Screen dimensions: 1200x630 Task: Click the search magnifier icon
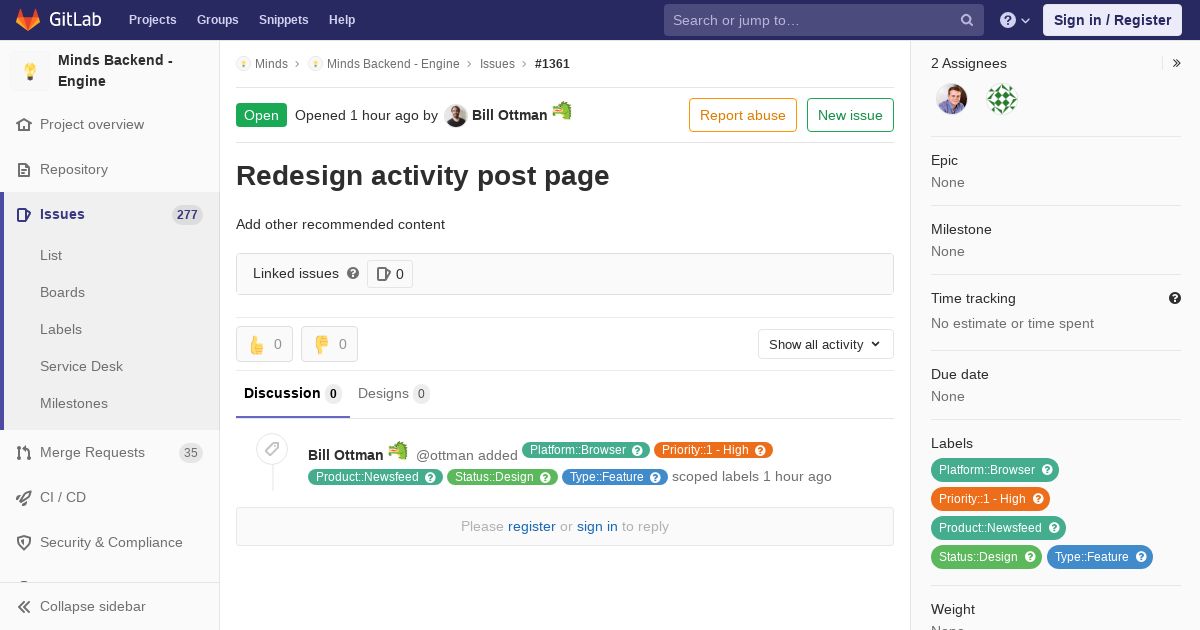[x=967, y=20]
